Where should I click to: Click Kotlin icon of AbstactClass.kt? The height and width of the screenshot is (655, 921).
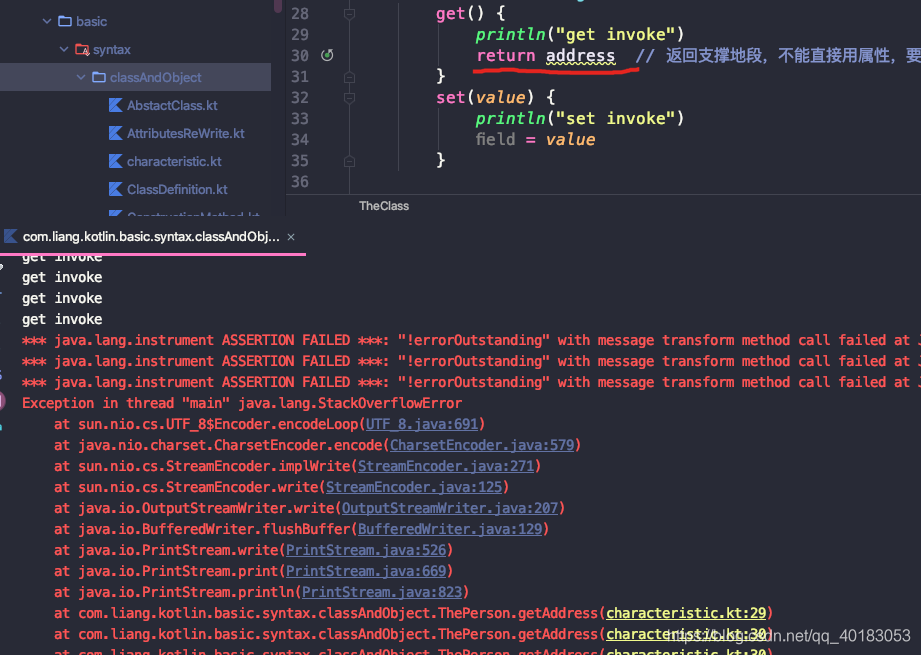tap(116, 106)
